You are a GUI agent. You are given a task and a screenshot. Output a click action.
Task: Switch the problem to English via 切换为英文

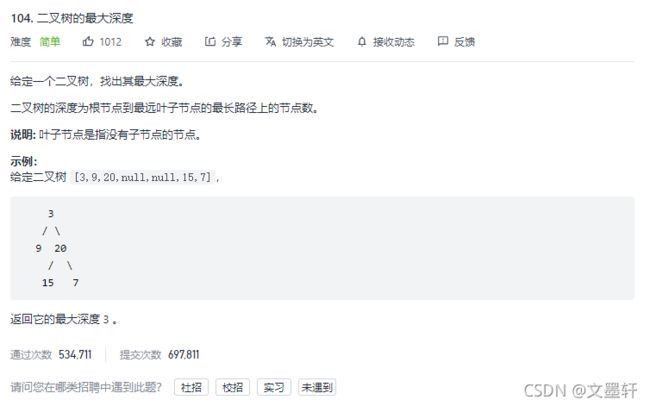[x=308, y=42]
